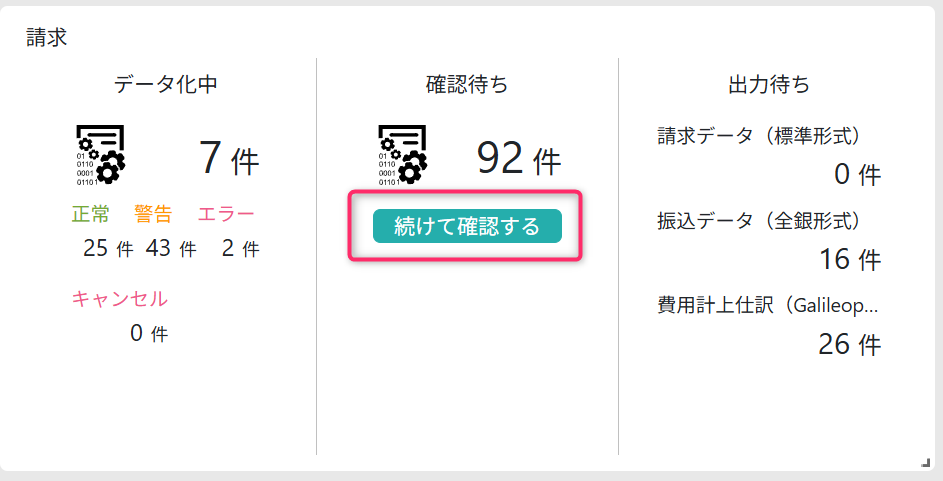Open 請求データ（標準形式） output item

click(759, 136)
